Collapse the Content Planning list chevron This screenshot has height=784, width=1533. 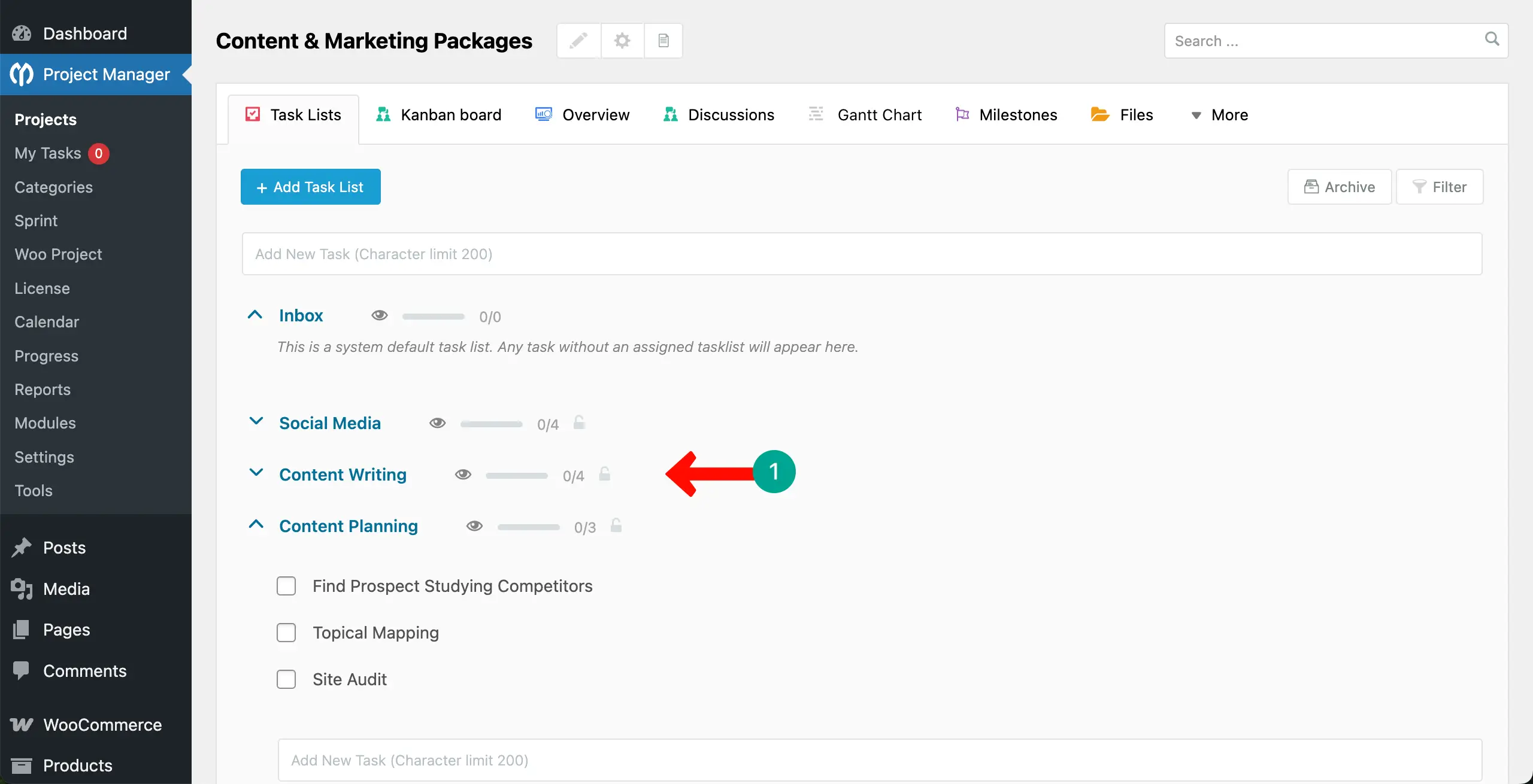click(x=256, y=525)
